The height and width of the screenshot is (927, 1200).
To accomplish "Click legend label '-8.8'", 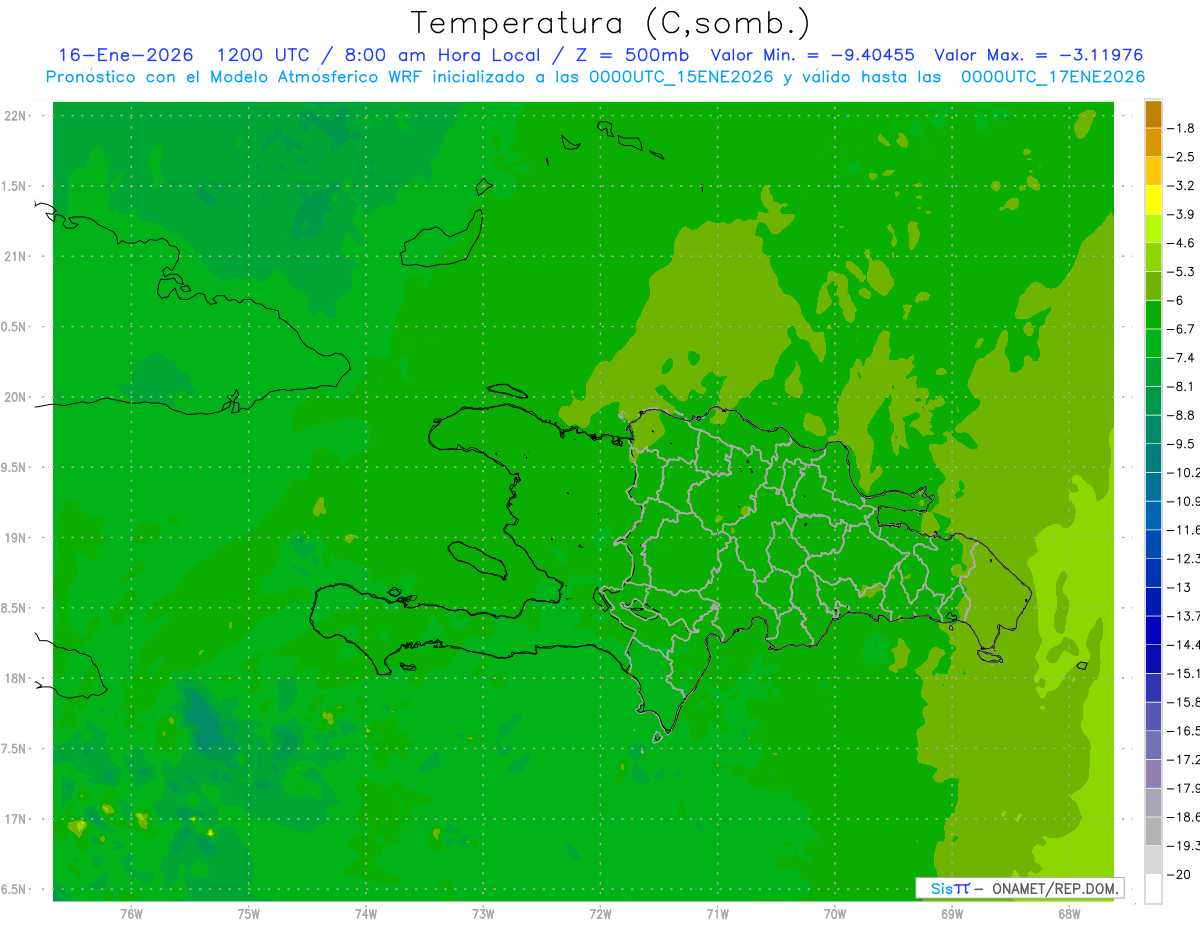I will (1181, 415).
